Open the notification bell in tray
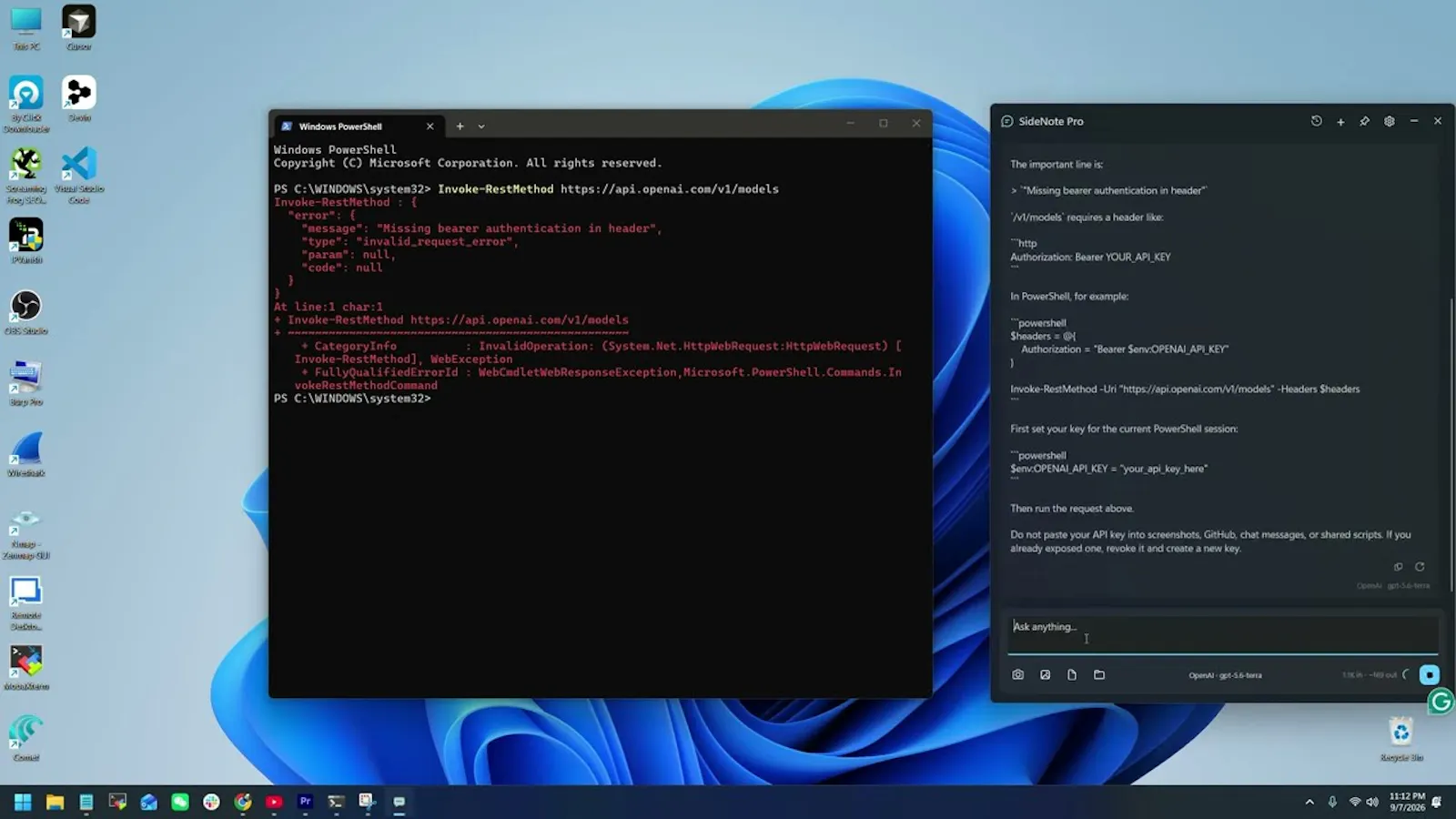 (1437, 802)
